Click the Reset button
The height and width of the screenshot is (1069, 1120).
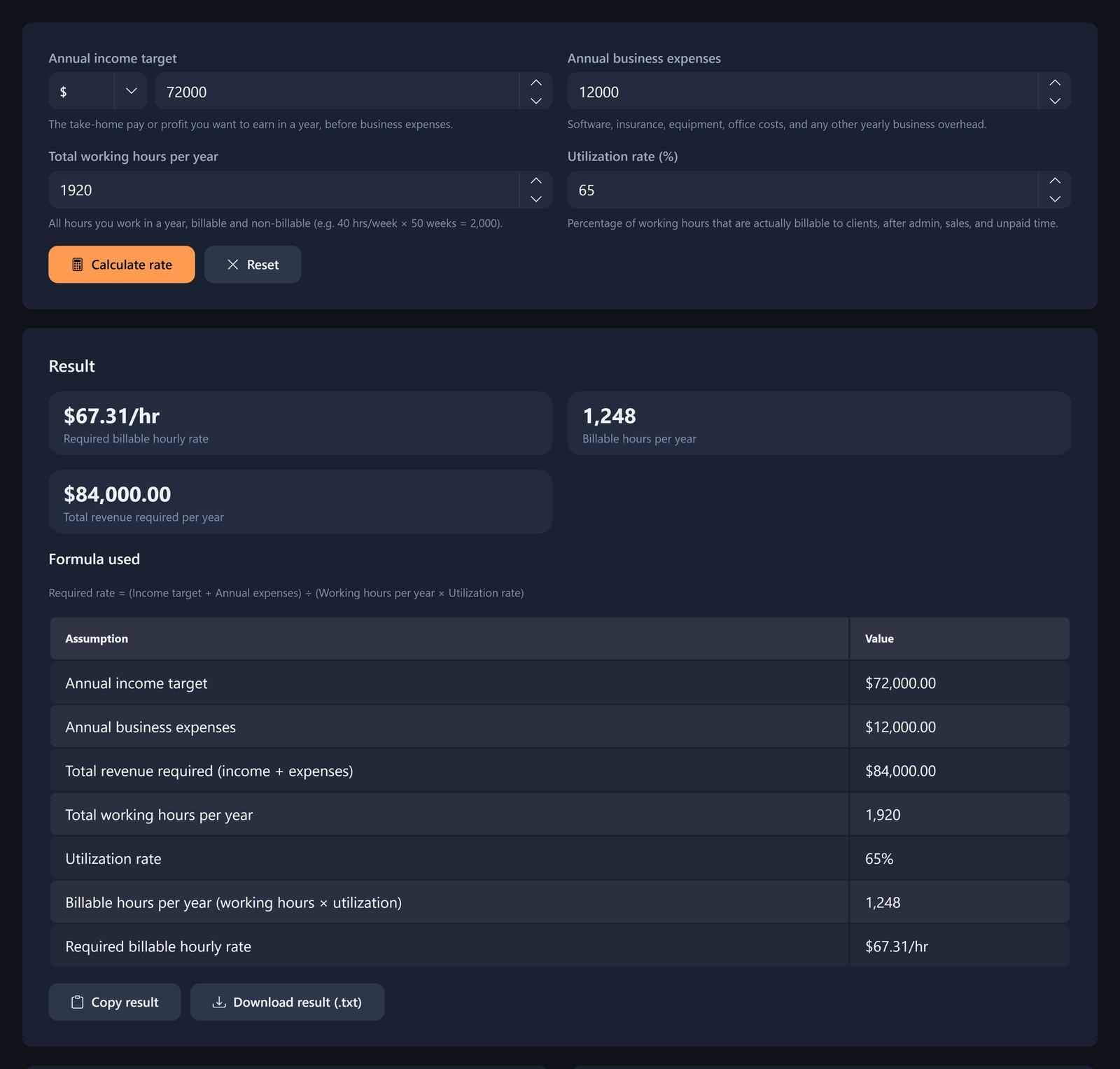click(x=253, y=265)
